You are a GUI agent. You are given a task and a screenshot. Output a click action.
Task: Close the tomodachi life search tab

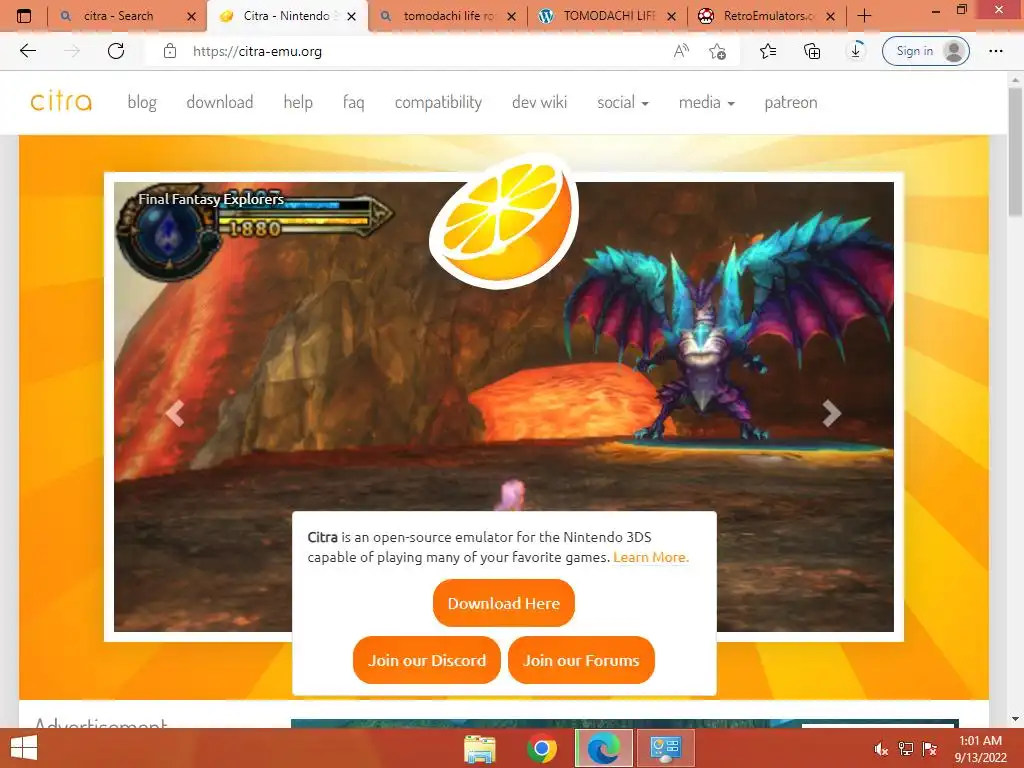coord(511,16)
